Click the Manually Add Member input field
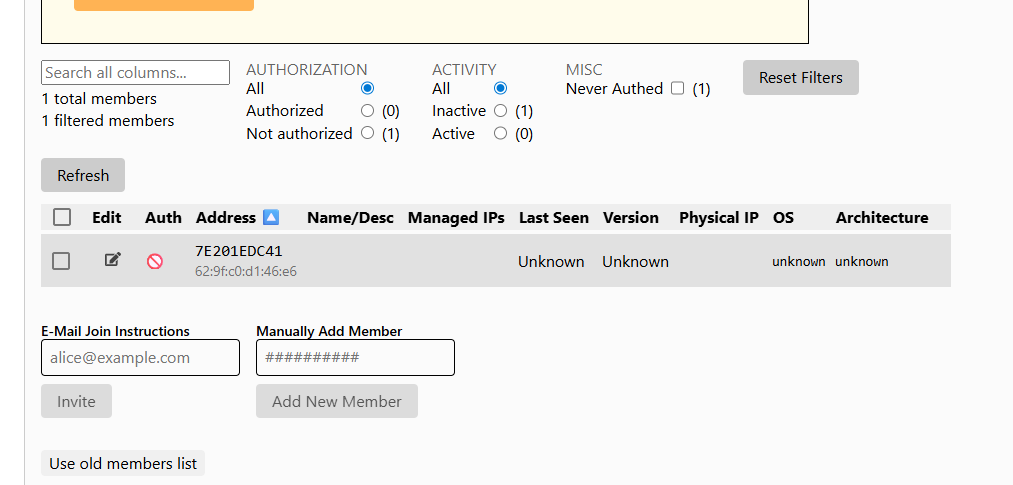Viewport: 1013px width, 485px height. (x=355, y=357)
